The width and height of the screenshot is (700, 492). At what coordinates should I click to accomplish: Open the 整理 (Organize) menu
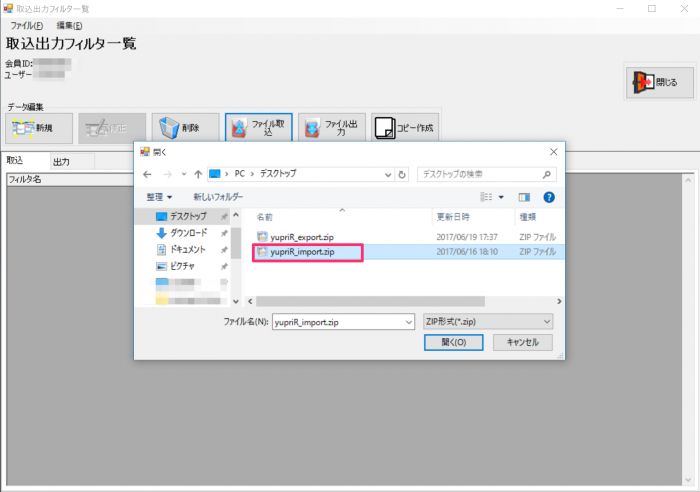pyautogui.click(x=159, y=197)
